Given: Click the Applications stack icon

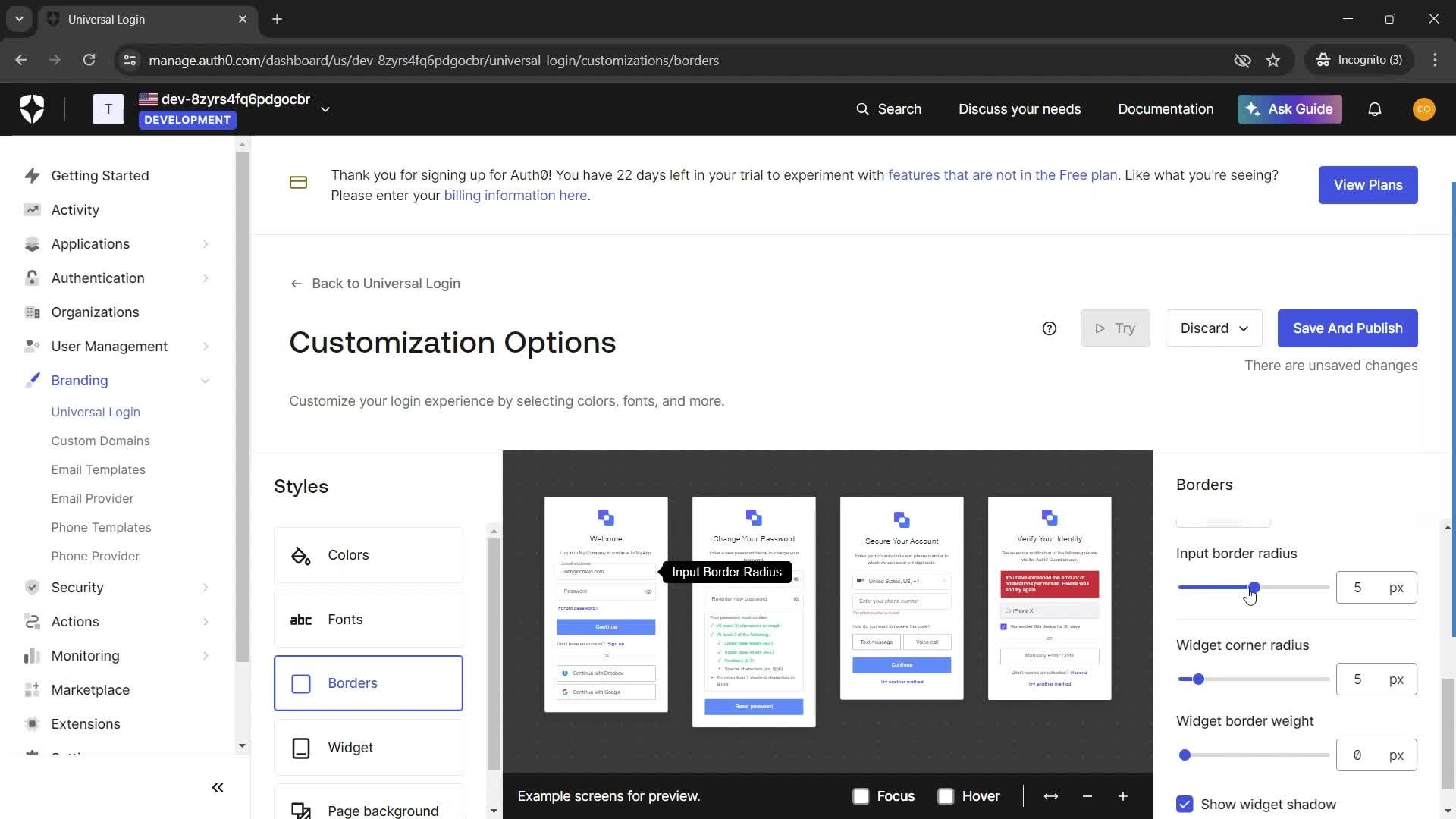Looking at the screenshot, I should coord(32,244).
